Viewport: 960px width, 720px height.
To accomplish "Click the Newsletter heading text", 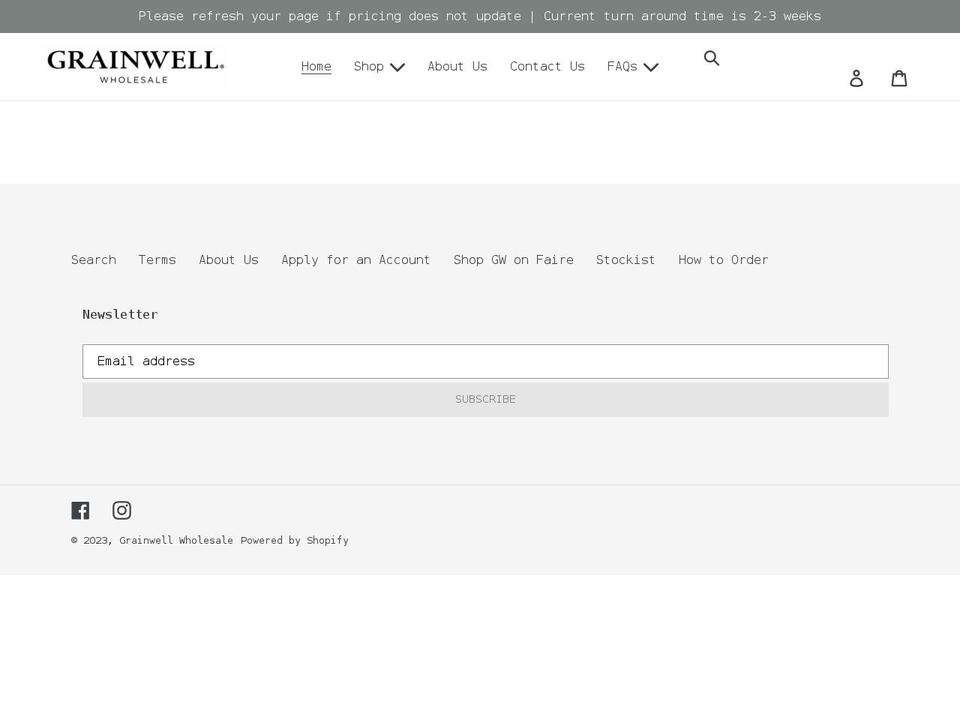I will point(120,314).
